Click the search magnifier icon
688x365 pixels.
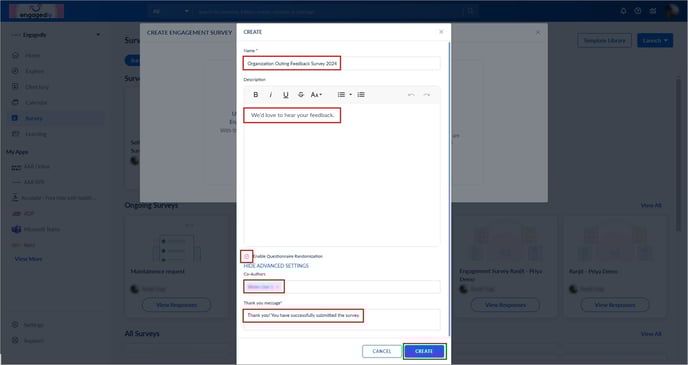pyautogui.click(x=470, y=11)
